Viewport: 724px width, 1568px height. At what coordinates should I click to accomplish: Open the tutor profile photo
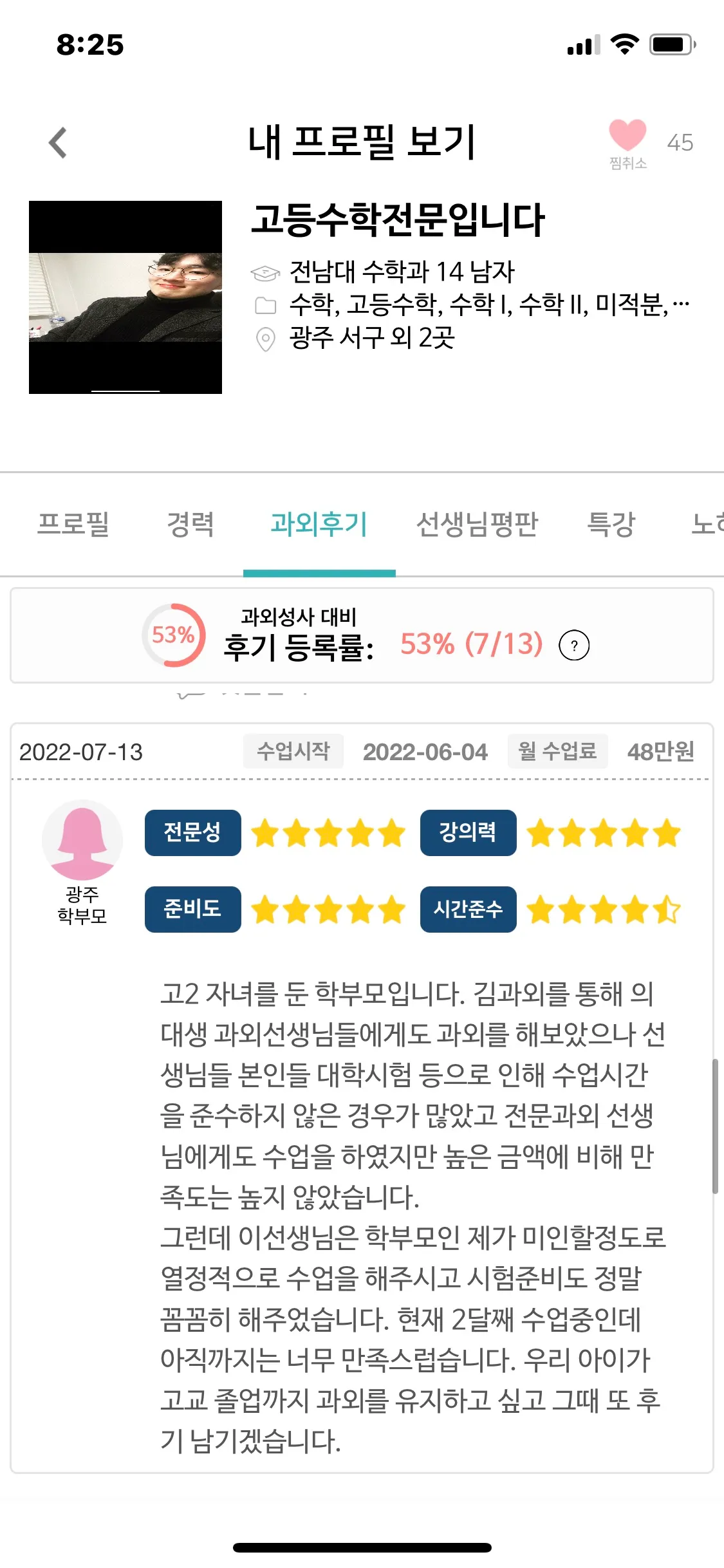pos(125,297)
